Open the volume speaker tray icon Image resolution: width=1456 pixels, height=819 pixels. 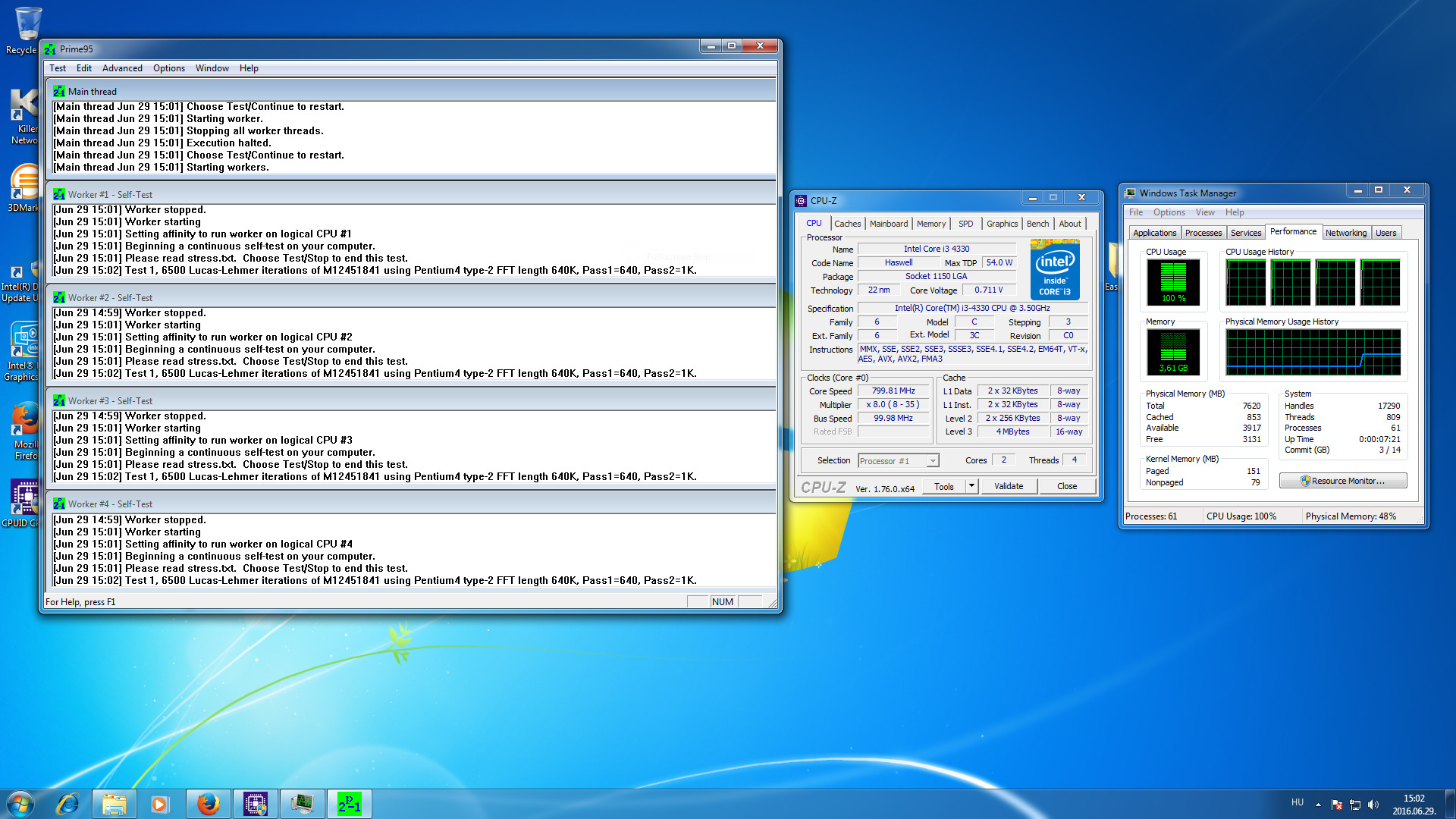[1373, 805]
